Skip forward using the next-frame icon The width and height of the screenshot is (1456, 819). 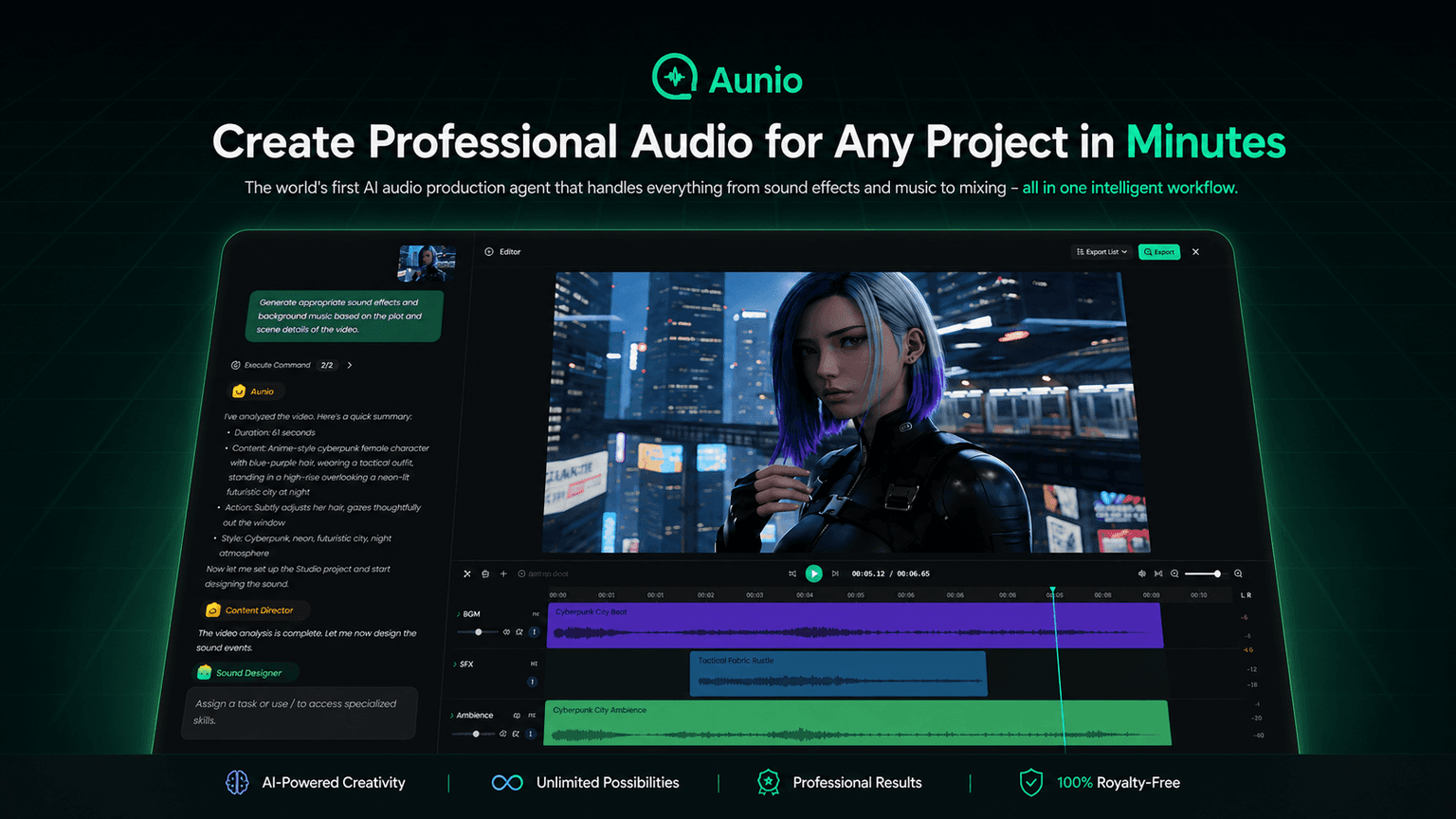click(x=835, y=573)
